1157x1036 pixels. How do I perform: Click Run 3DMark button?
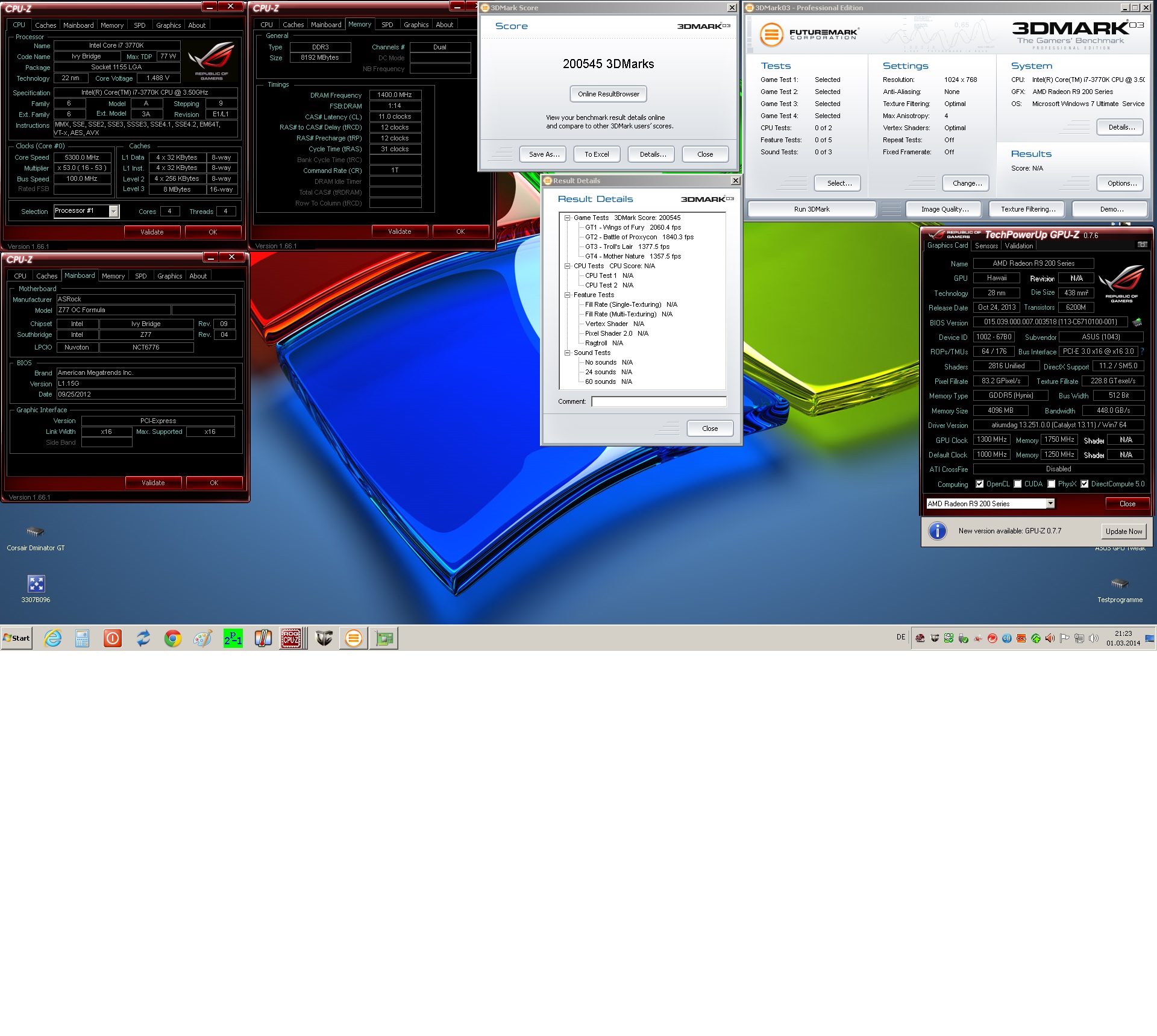coord(812,209)
